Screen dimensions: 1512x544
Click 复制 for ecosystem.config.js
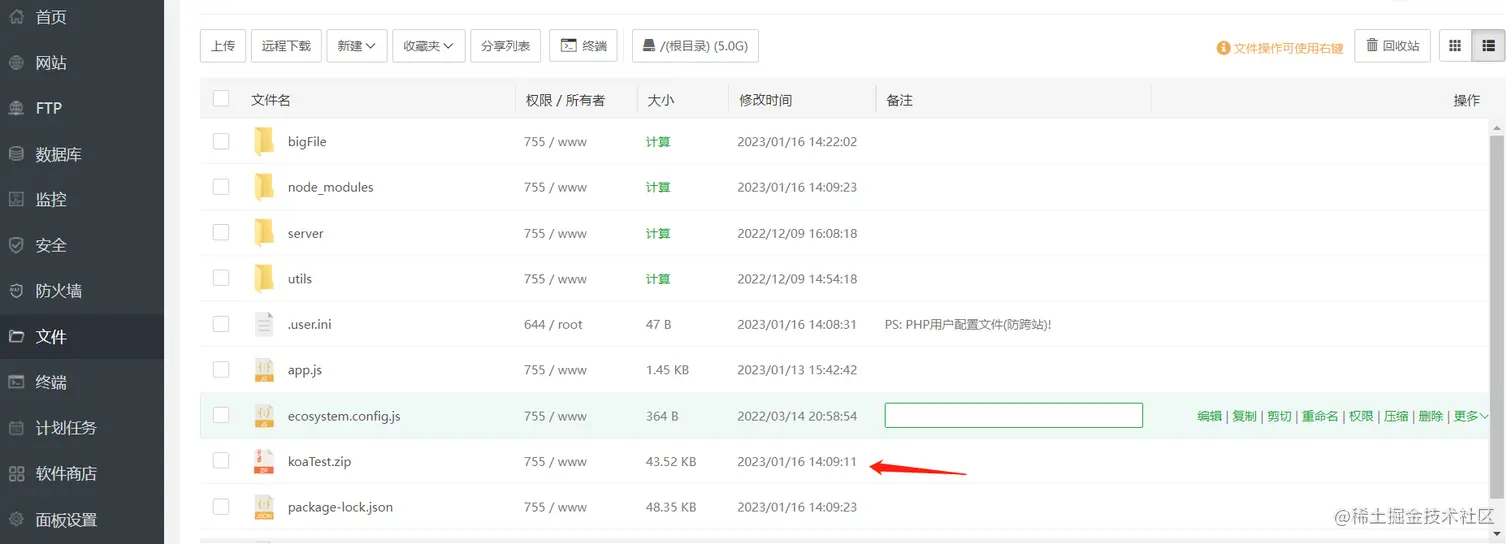click(x=1244, y=416)
